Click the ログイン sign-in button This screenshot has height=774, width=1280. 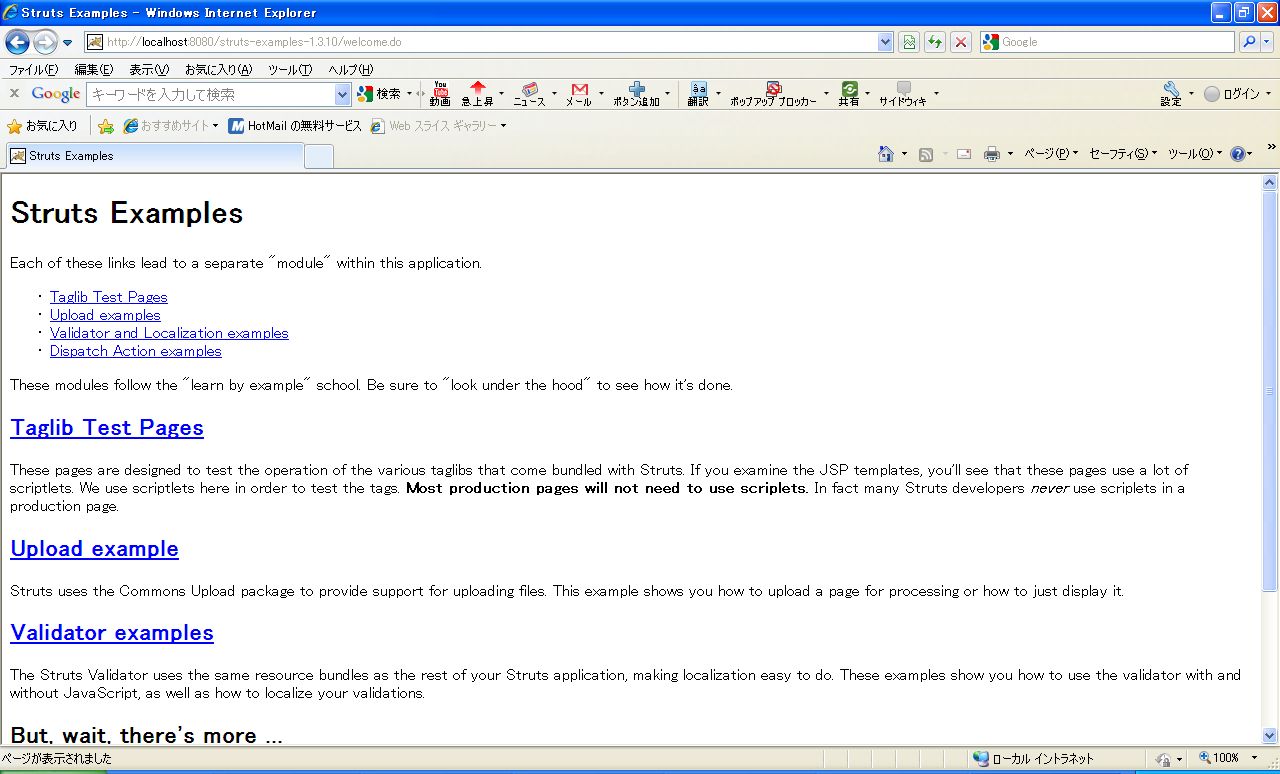[x=1232, y=94]
